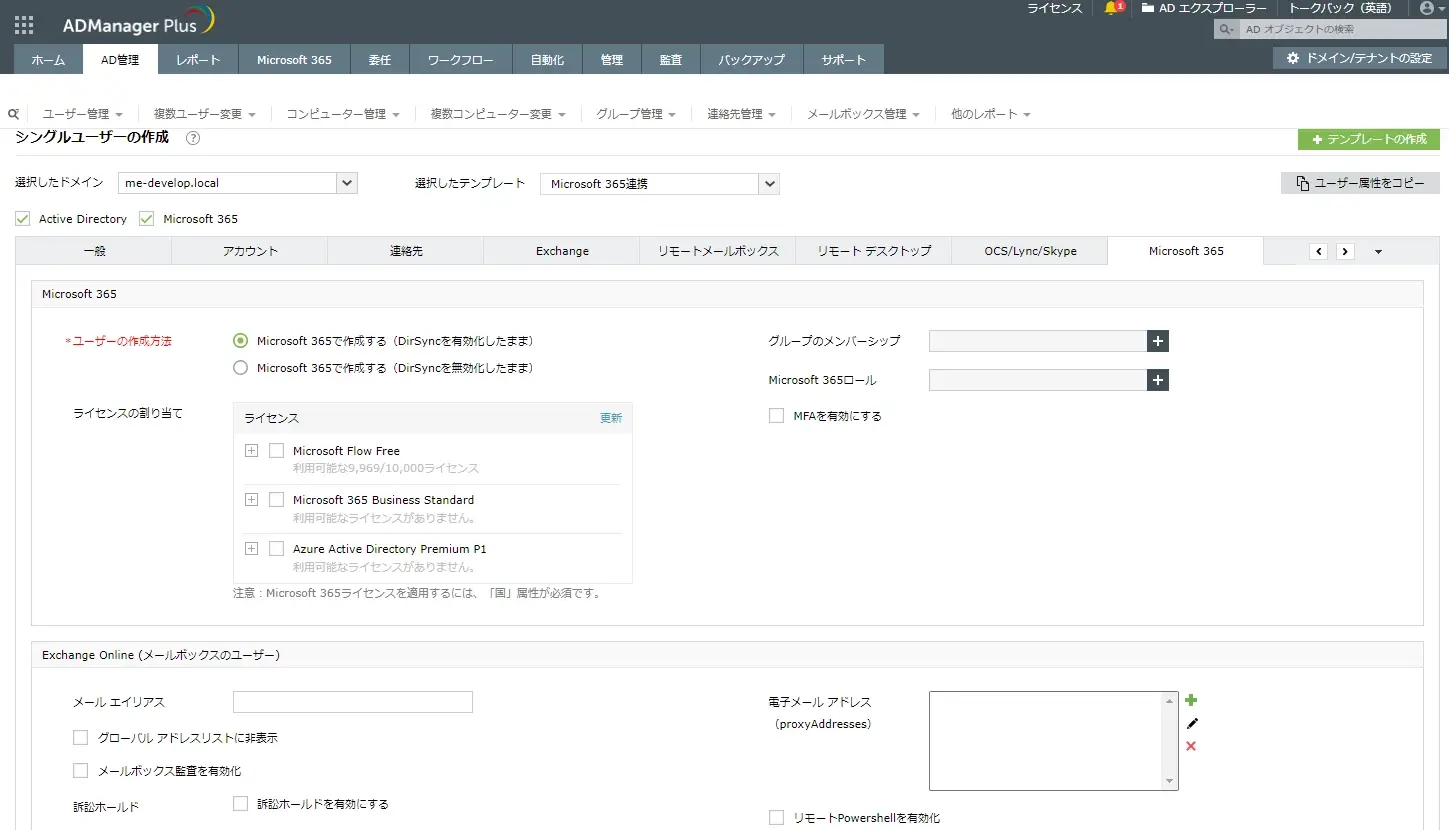Click the help icon next to シングルユーザーの作成
1449x830 pixels.
tap(193, 138)
